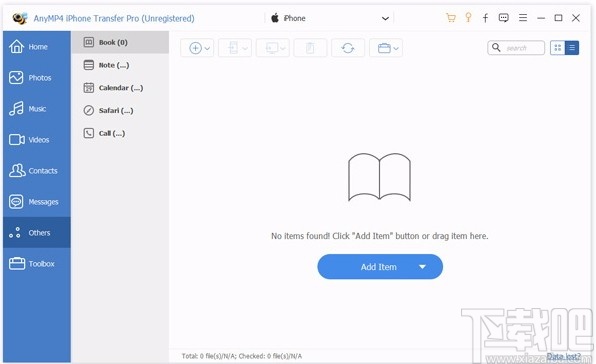Click the add plus toolbar icon
Screen dimensions: 596x364
click(197, 48)
